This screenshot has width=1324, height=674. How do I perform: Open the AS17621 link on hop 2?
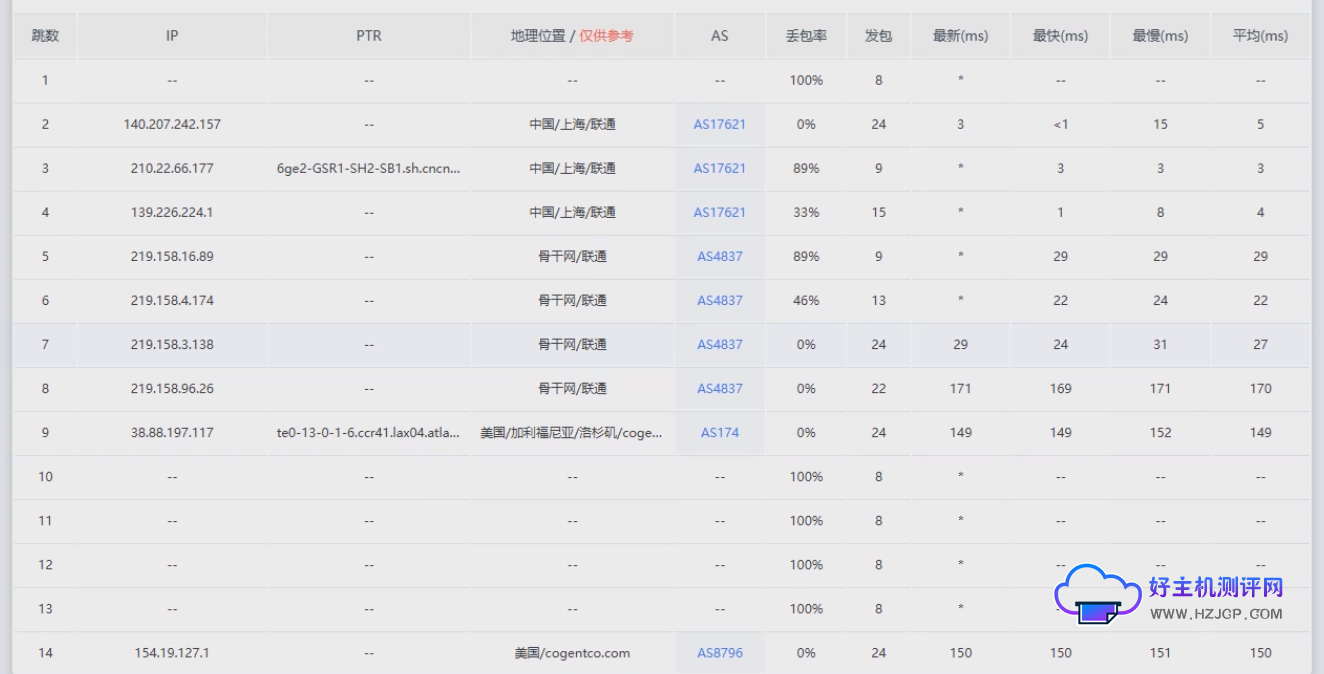click(x=719, y=124)
